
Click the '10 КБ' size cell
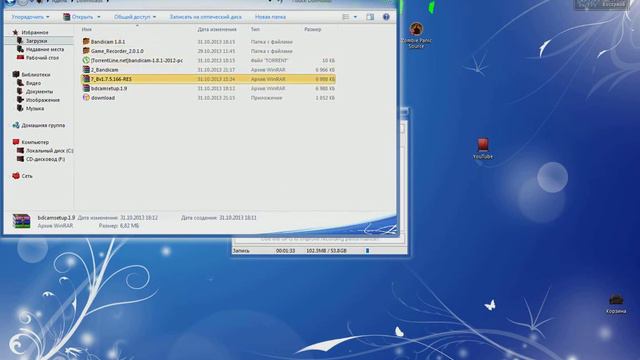pos(329,60)
